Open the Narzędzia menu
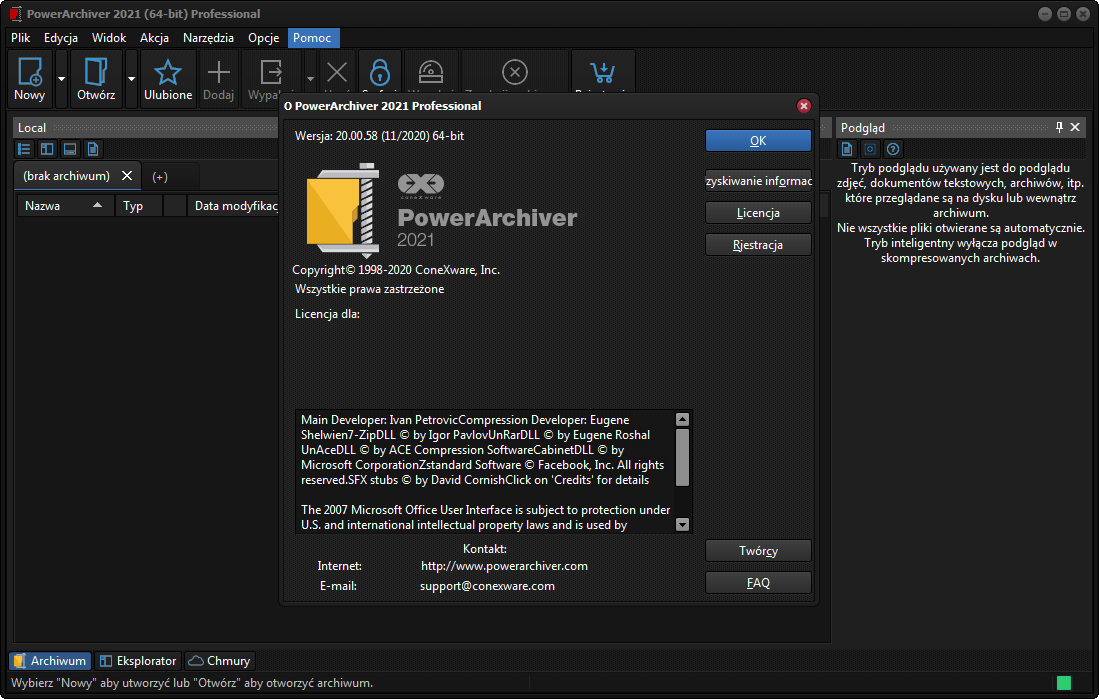This screenshot has width=1099, height=699. (208, 38)
